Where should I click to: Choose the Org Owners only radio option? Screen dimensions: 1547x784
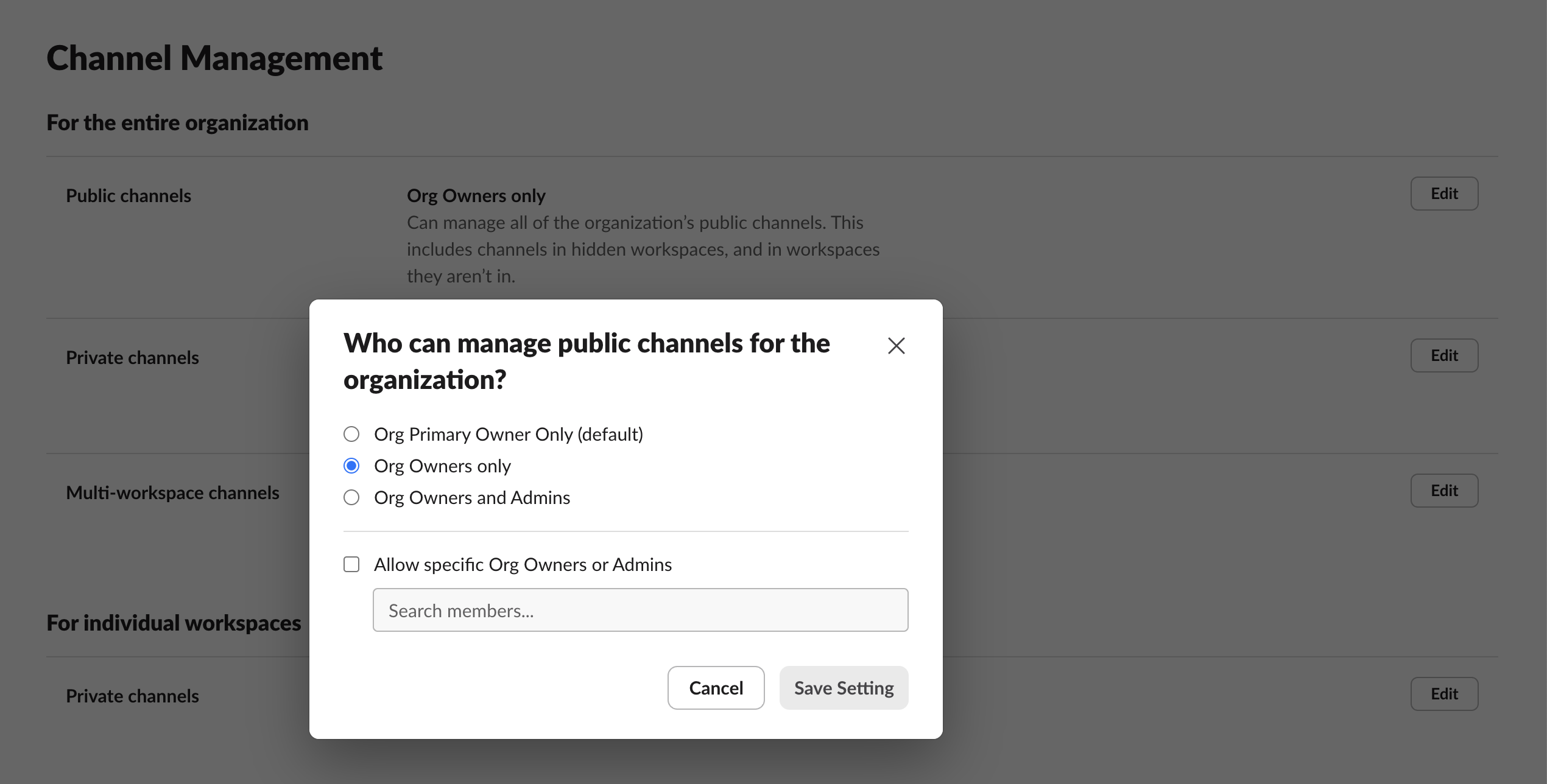click(351, 466)
